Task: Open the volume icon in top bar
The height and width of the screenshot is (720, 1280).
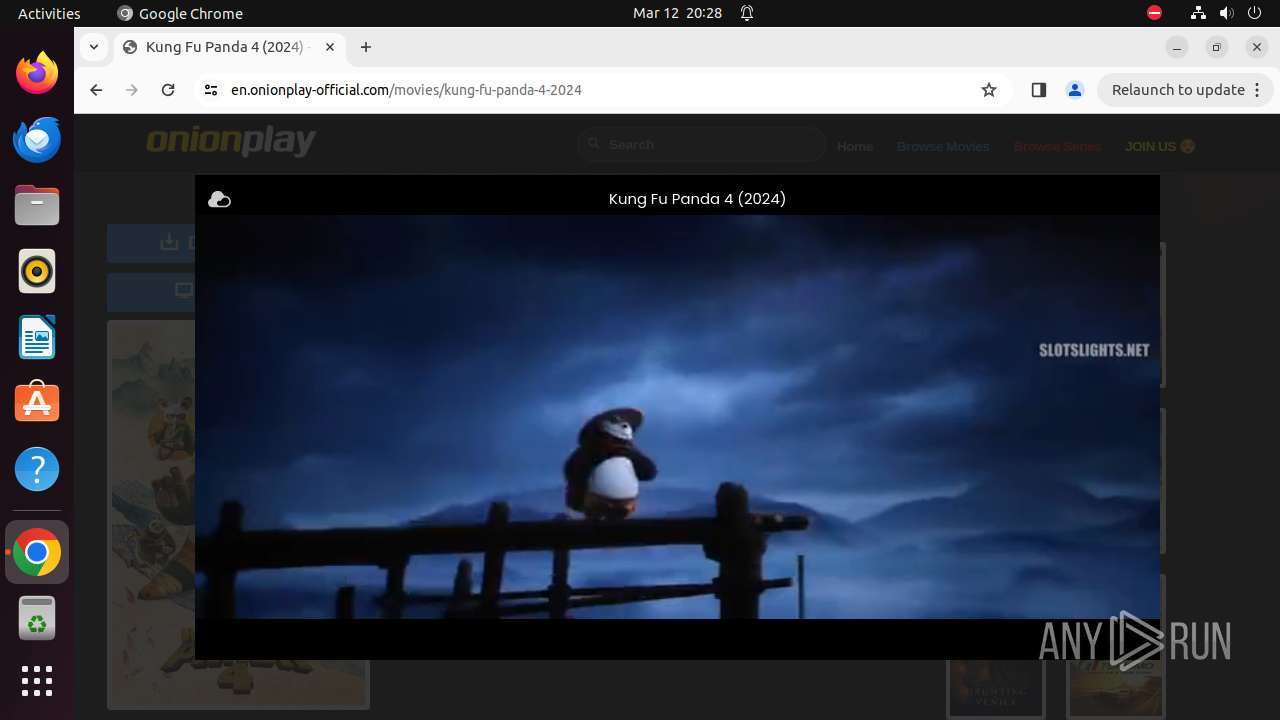Action: tap(1227, 13)
